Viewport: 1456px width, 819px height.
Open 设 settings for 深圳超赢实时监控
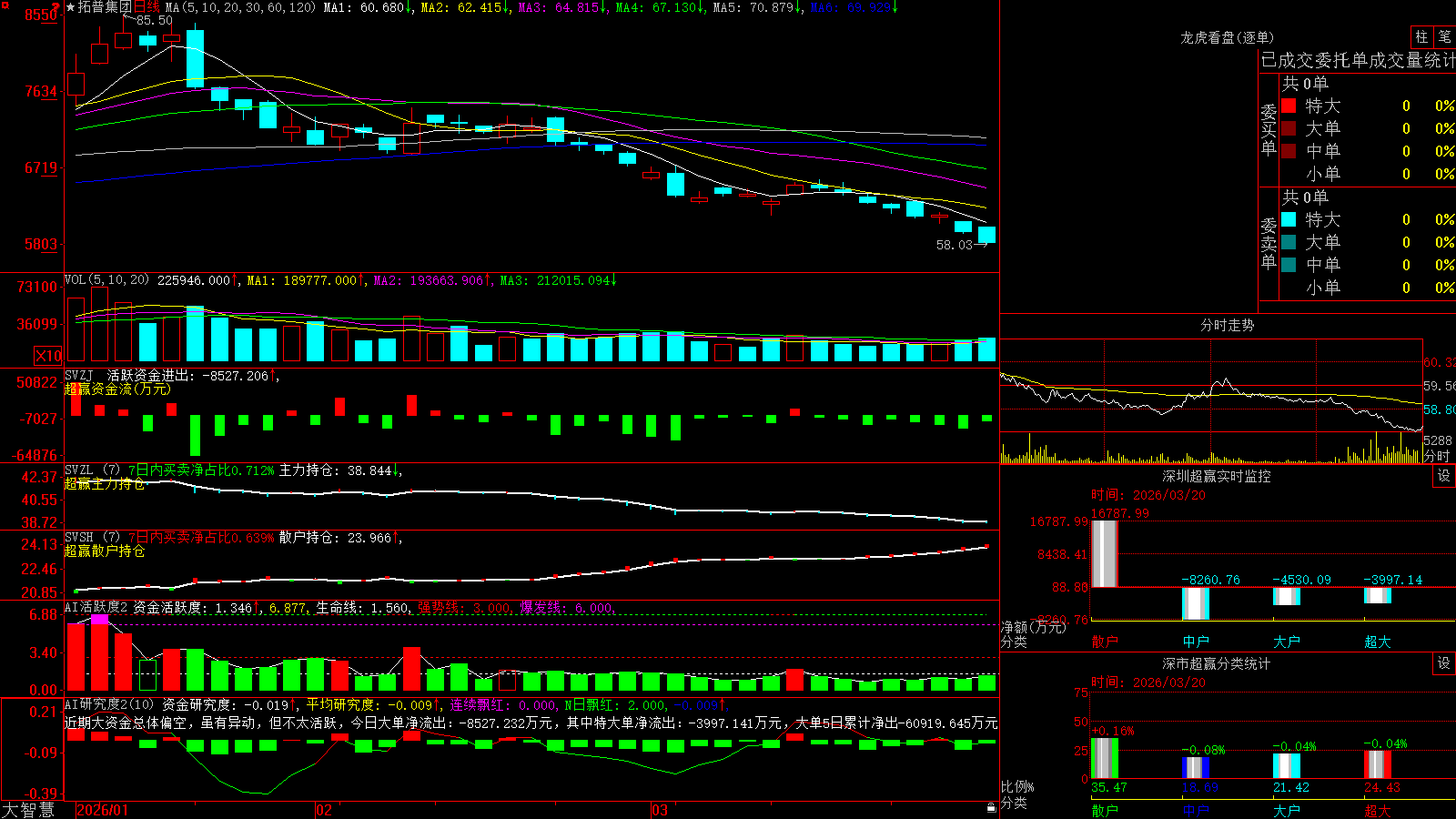click(1444, 476)
